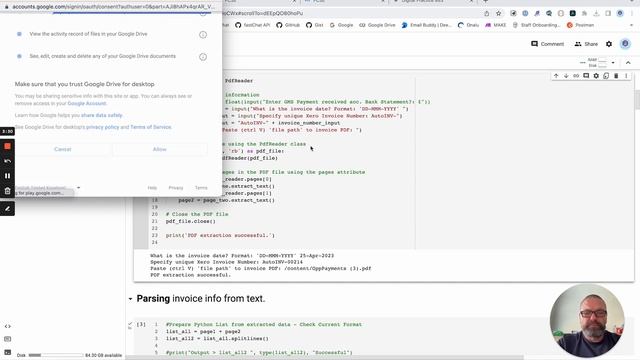
Task: Open Terms of Service link in popup
Action: pos(151,127)
